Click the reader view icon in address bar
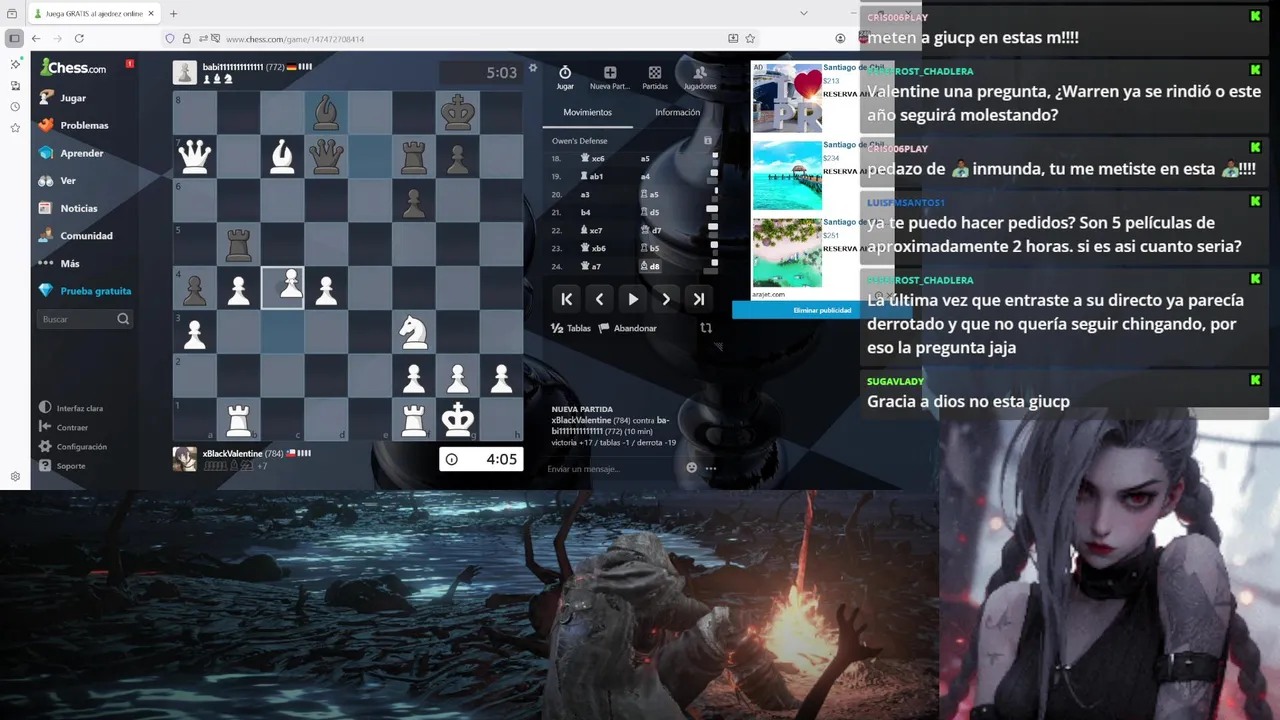1280x720 pixels. (733, 38)
